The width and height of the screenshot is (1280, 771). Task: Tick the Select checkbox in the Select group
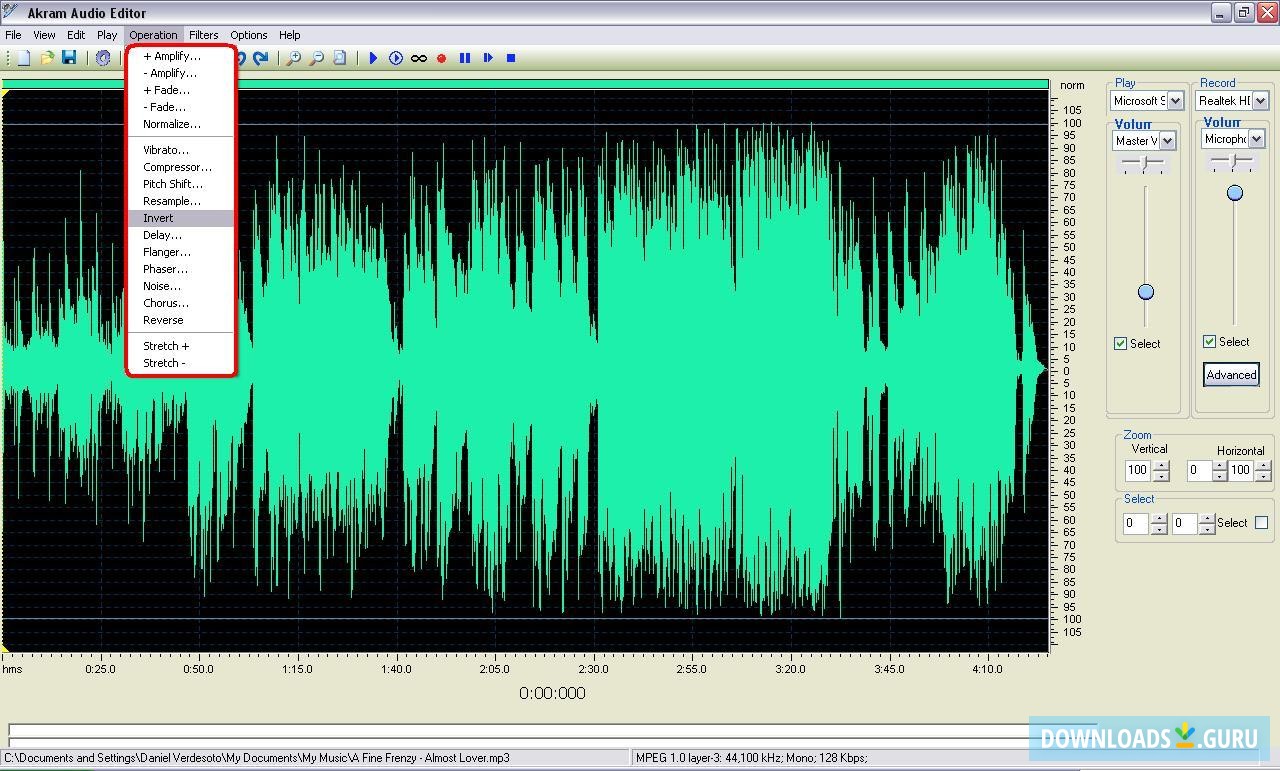(x=1261, y=522)
